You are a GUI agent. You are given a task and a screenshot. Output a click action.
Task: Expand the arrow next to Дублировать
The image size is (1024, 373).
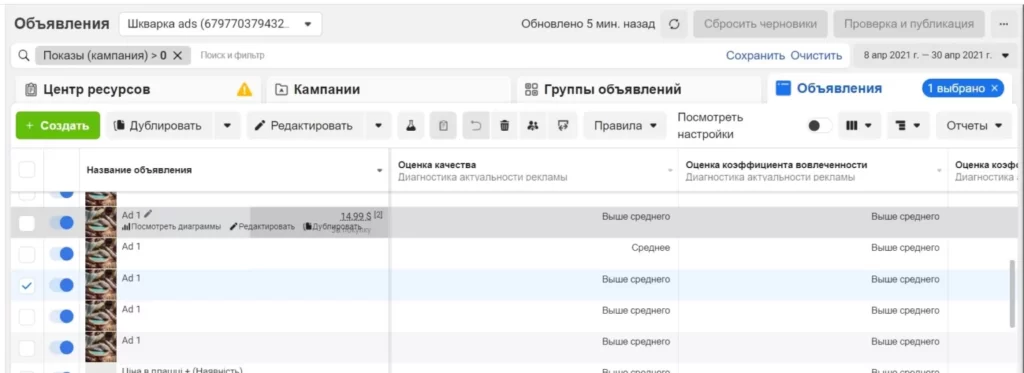[227, 125]
